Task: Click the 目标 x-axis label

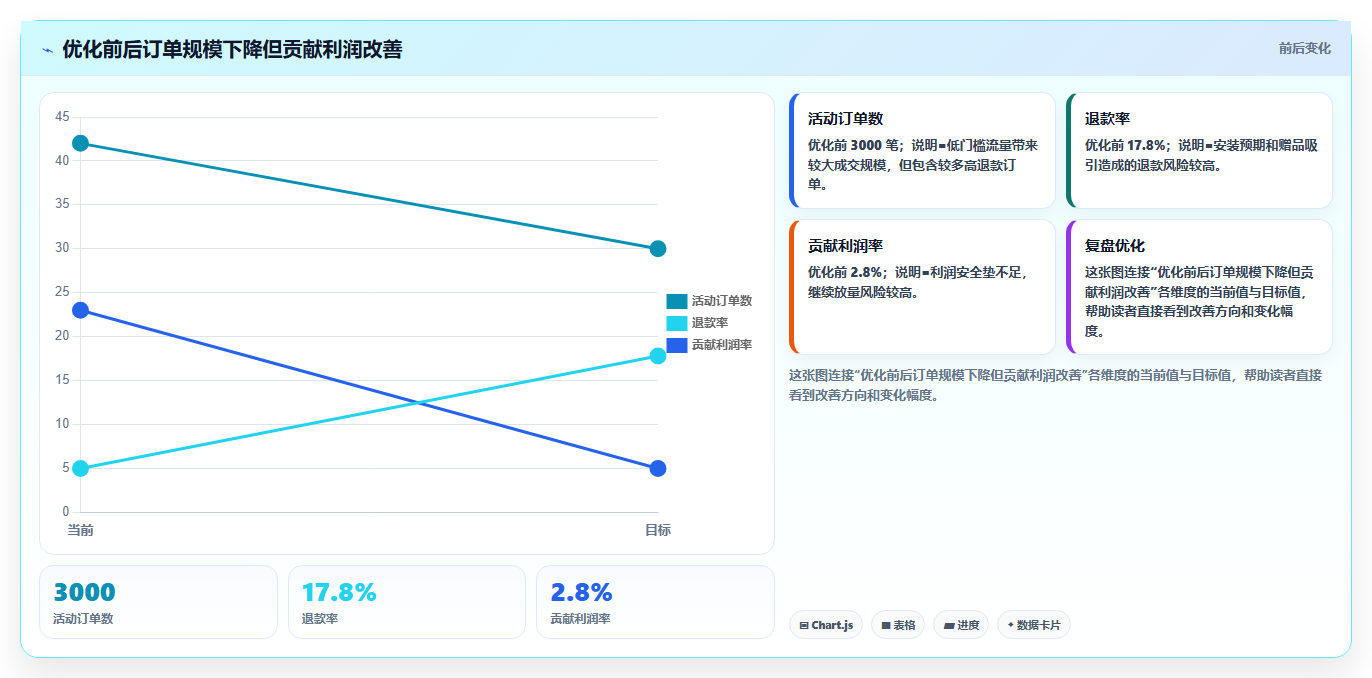Action: (x=658, y=530)
